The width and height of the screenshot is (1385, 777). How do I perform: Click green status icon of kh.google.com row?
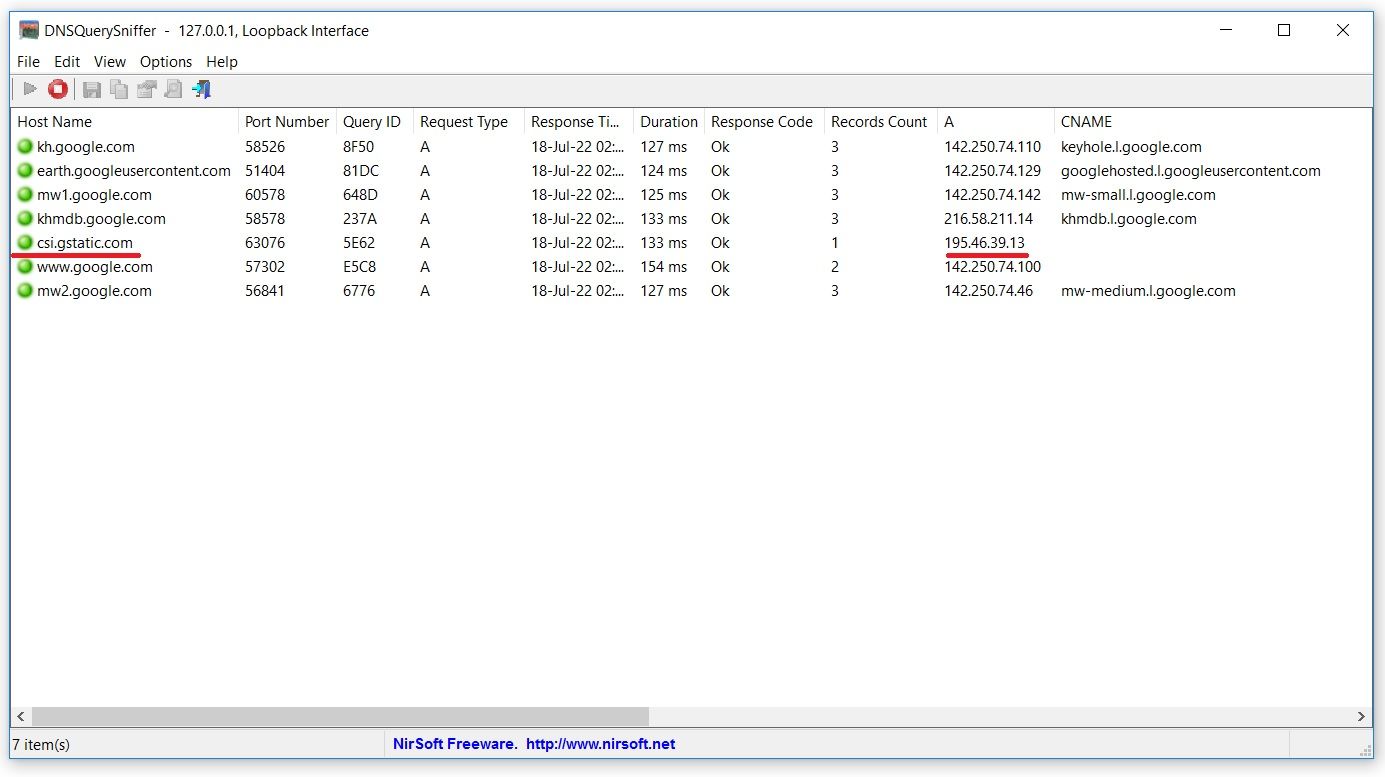coord(25,146)
